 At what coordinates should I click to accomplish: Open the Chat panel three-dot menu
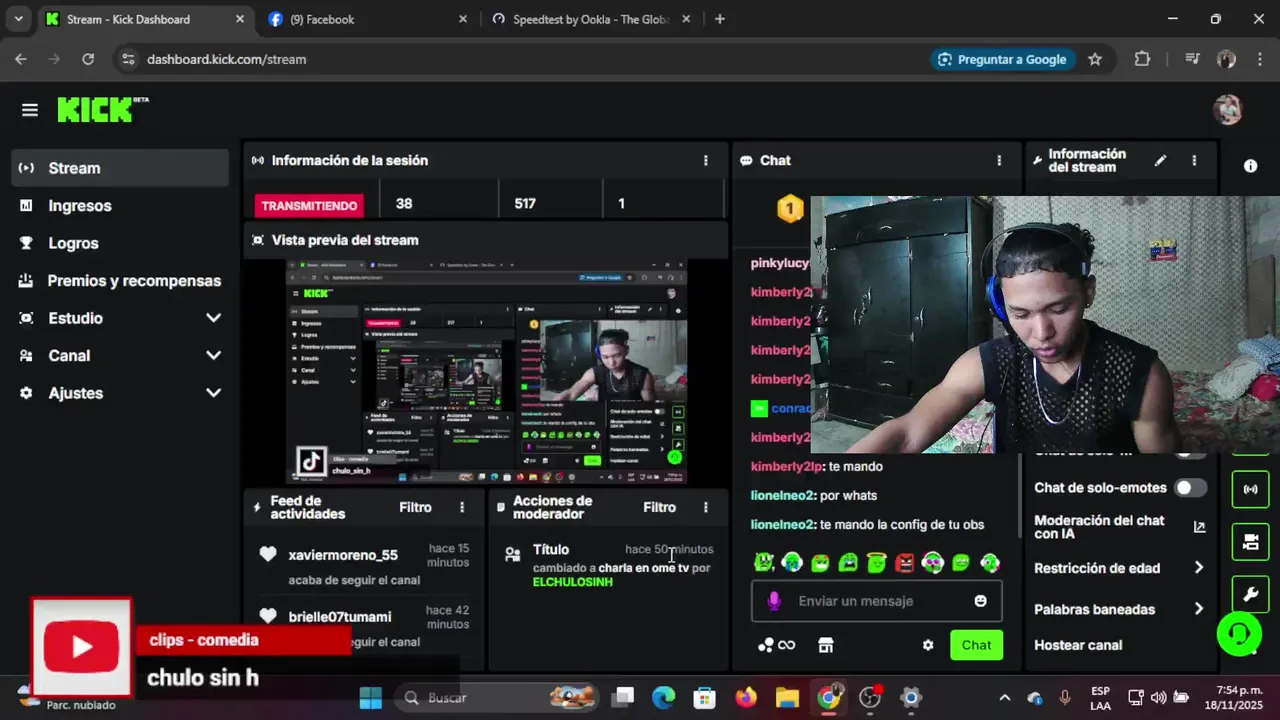point(998,160)
